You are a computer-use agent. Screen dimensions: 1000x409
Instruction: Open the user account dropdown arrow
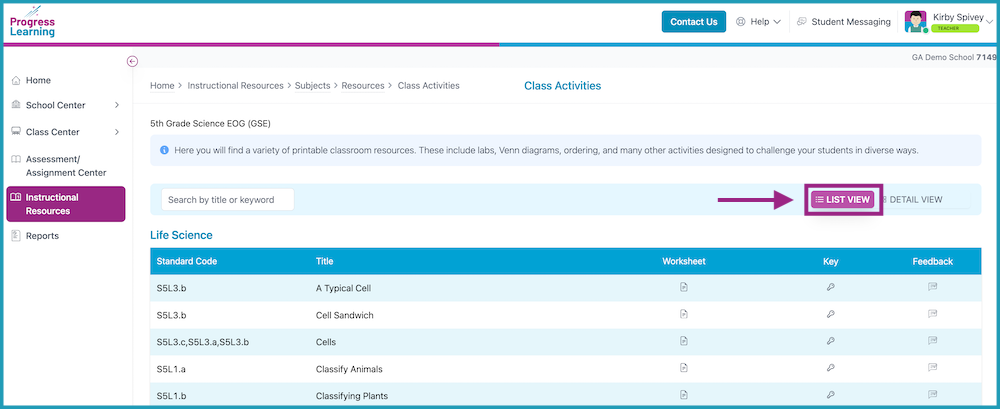[989, 22]
